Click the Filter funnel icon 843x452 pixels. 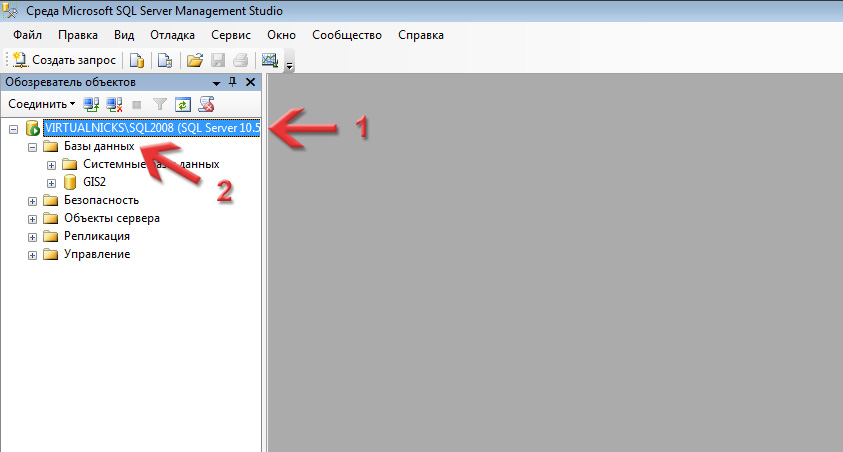point(160,104)
